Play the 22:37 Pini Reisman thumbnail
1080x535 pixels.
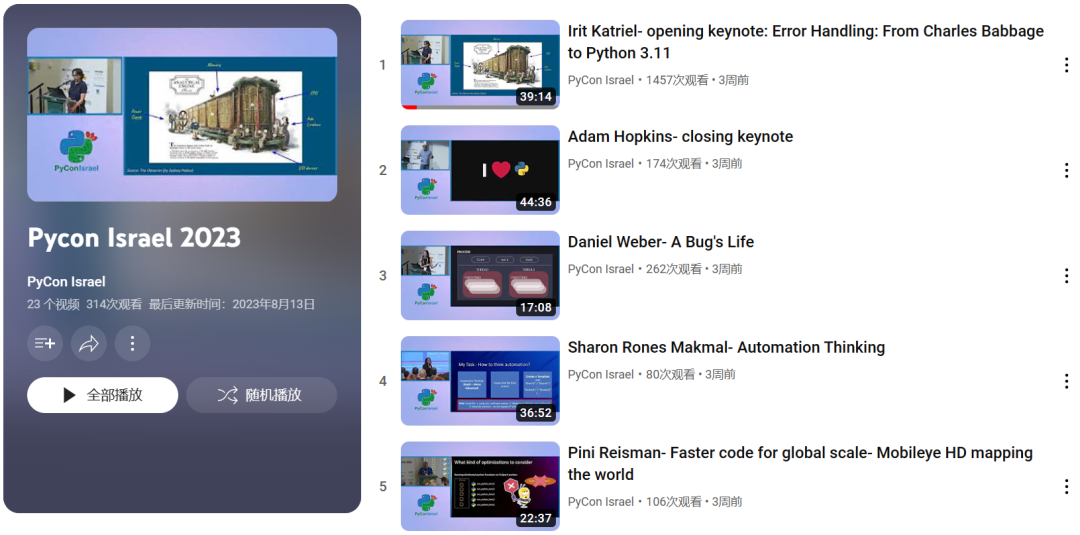point(480,486)
